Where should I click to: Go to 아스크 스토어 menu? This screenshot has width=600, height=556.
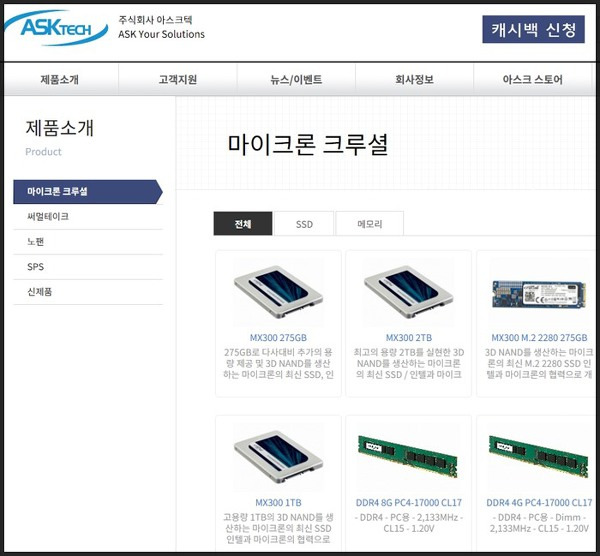[533, 80]
